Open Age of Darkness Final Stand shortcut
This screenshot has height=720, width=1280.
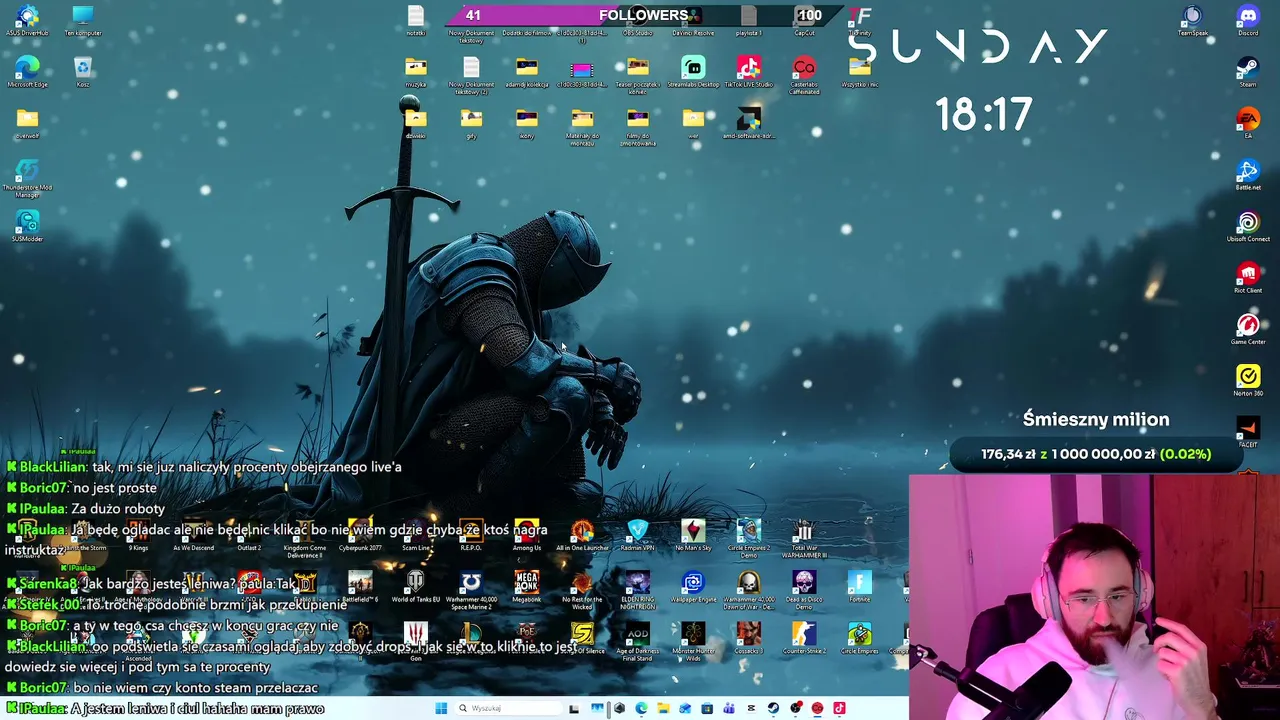[638, 641]
